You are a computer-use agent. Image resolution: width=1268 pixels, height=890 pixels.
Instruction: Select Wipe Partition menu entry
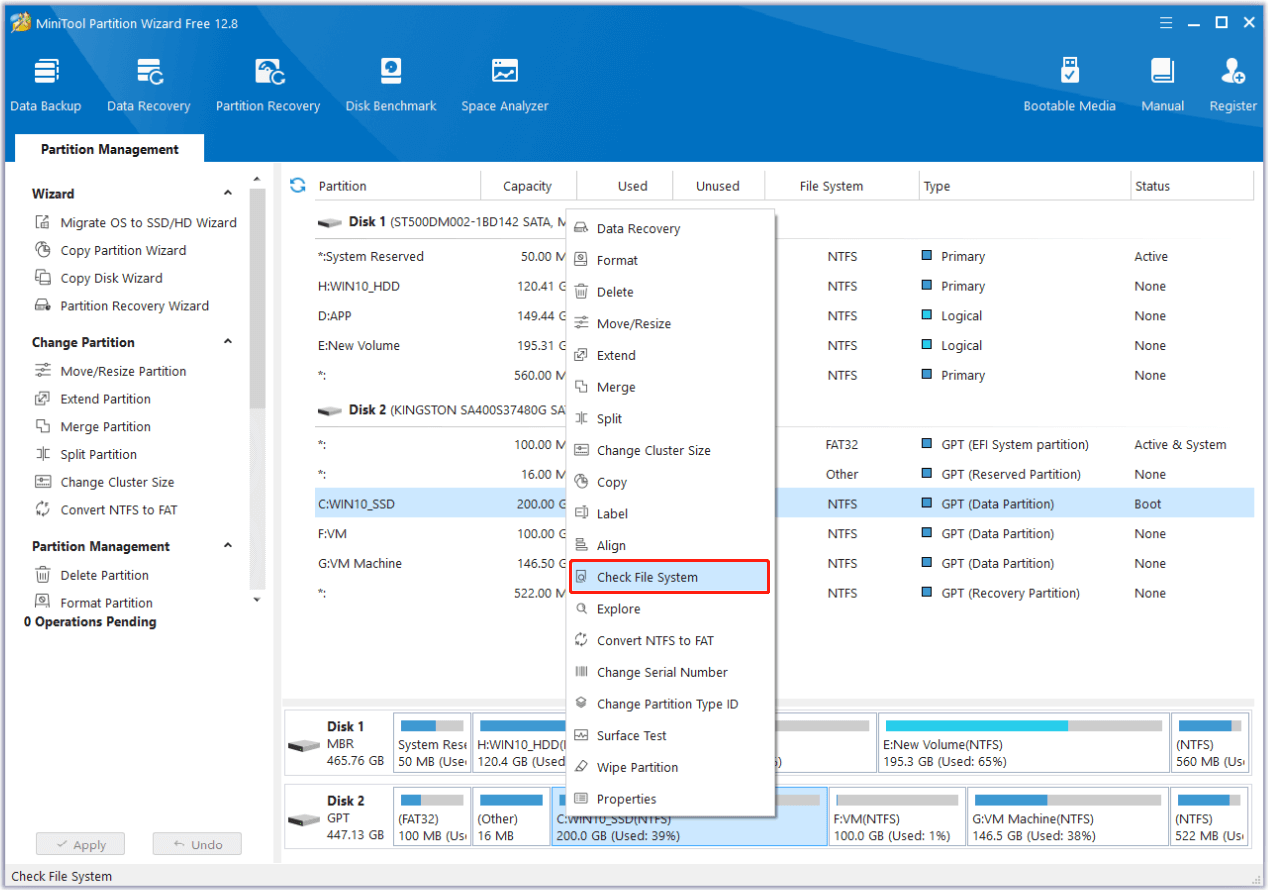click(x=637, y=768)
